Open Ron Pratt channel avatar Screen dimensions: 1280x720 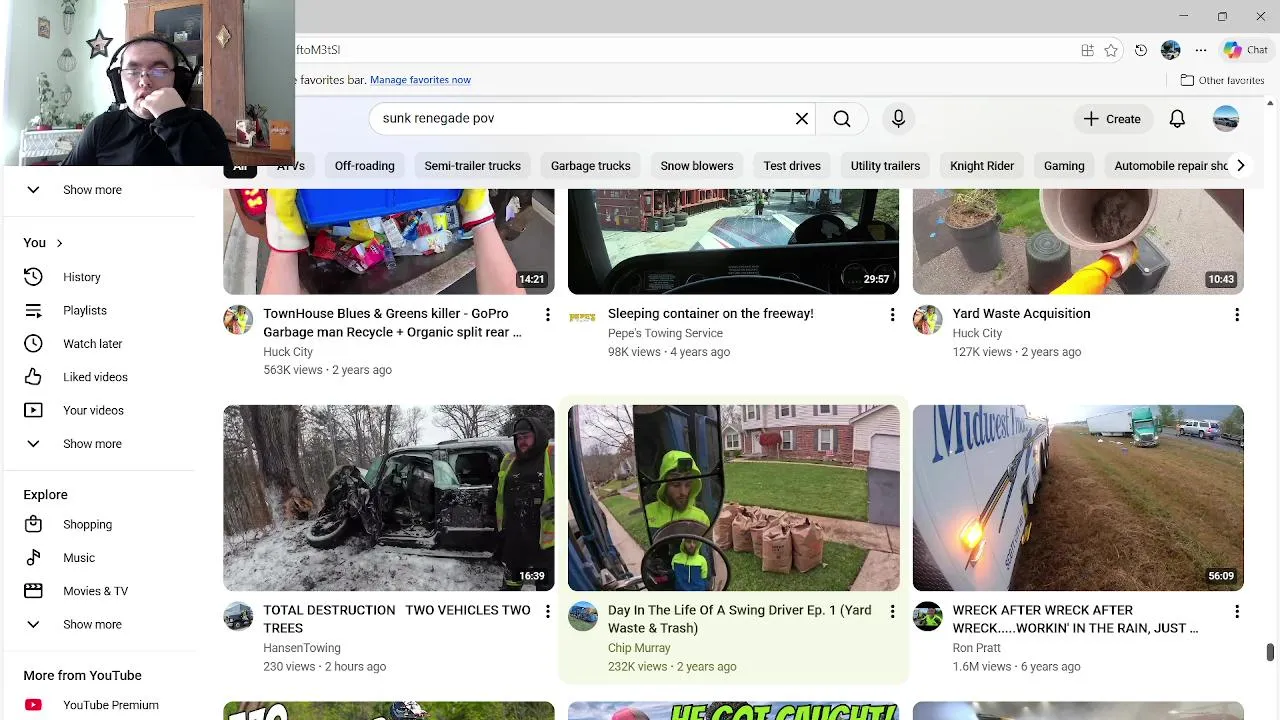tap(928, 616)
